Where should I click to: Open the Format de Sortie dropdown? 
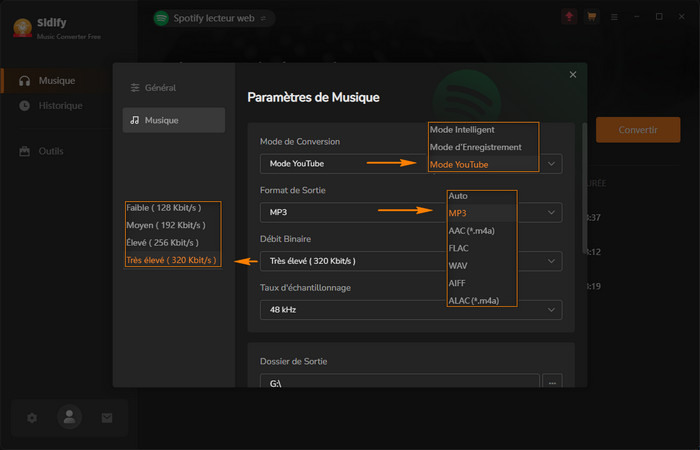410,212
